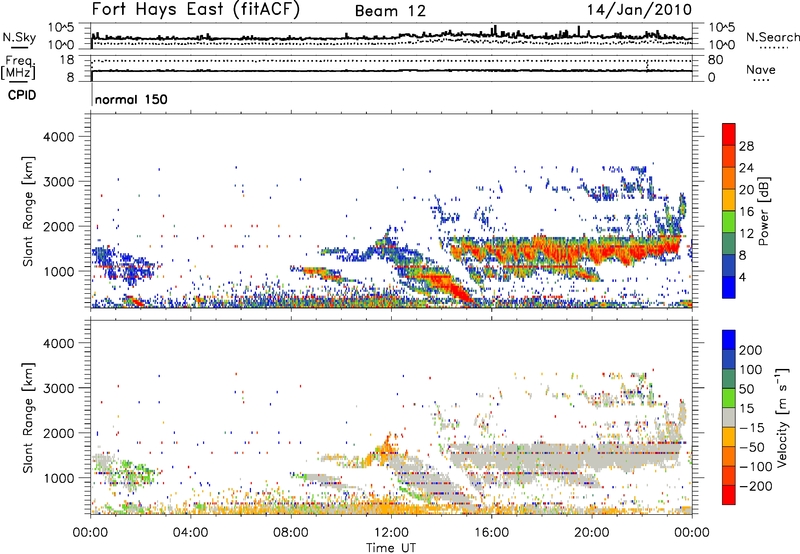Click the 4000 tick of the Velocity panel

pyautogui.click(x=58, y=343)
